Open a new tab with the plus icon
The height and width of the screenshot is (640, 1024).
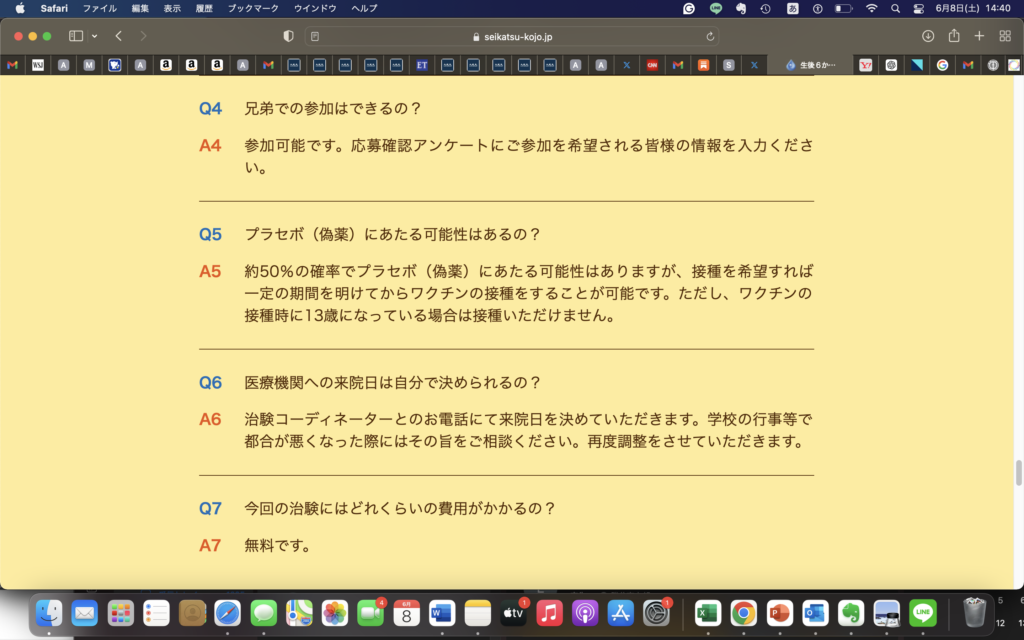pyautogui.click(x=979, y=36)
